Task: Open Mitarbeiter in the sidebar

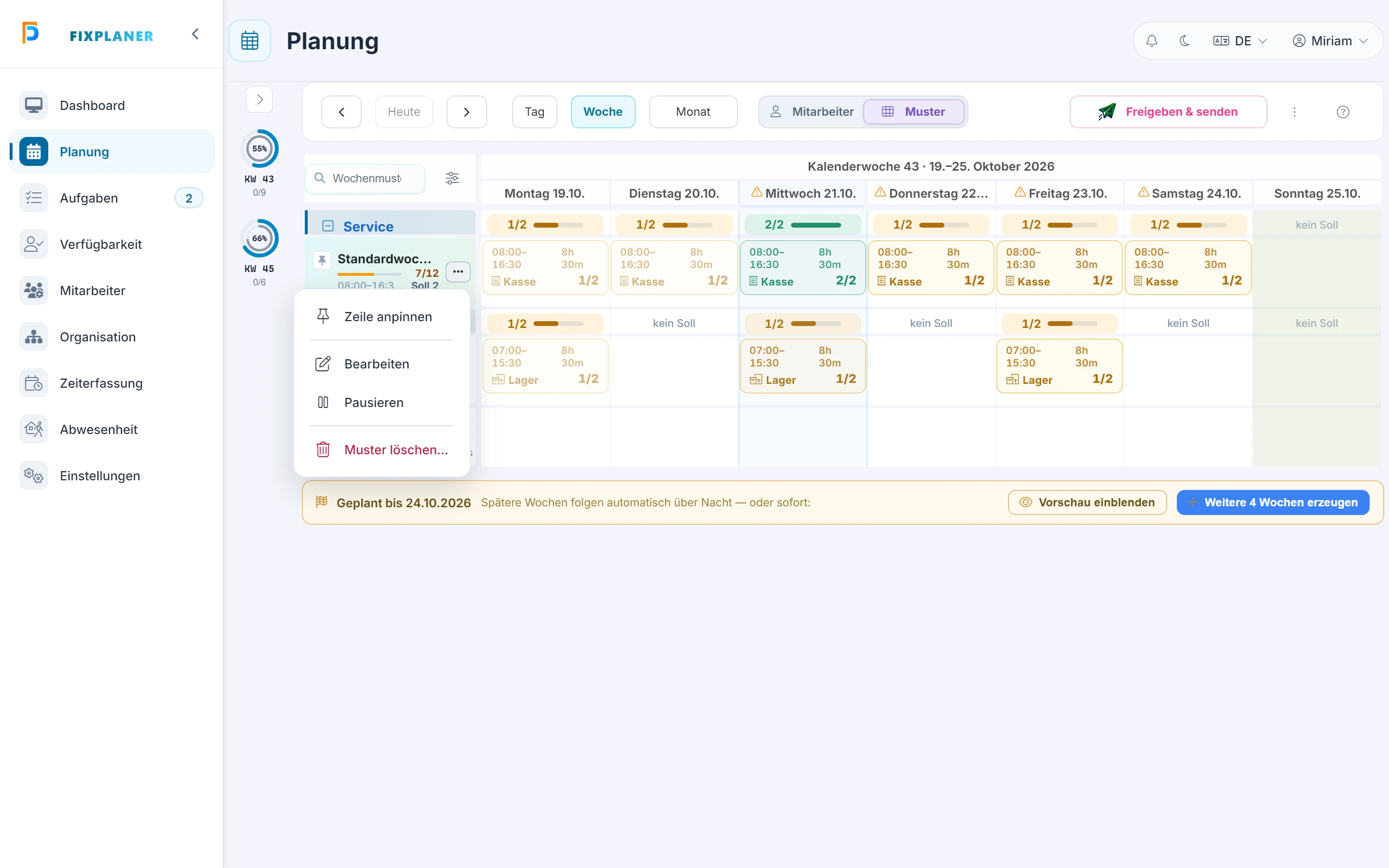Action: 111,290
